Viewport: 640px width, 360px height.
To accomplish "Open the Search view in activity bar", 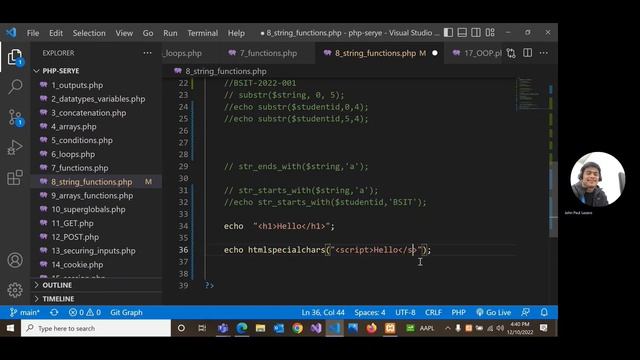I will point(15,87).
